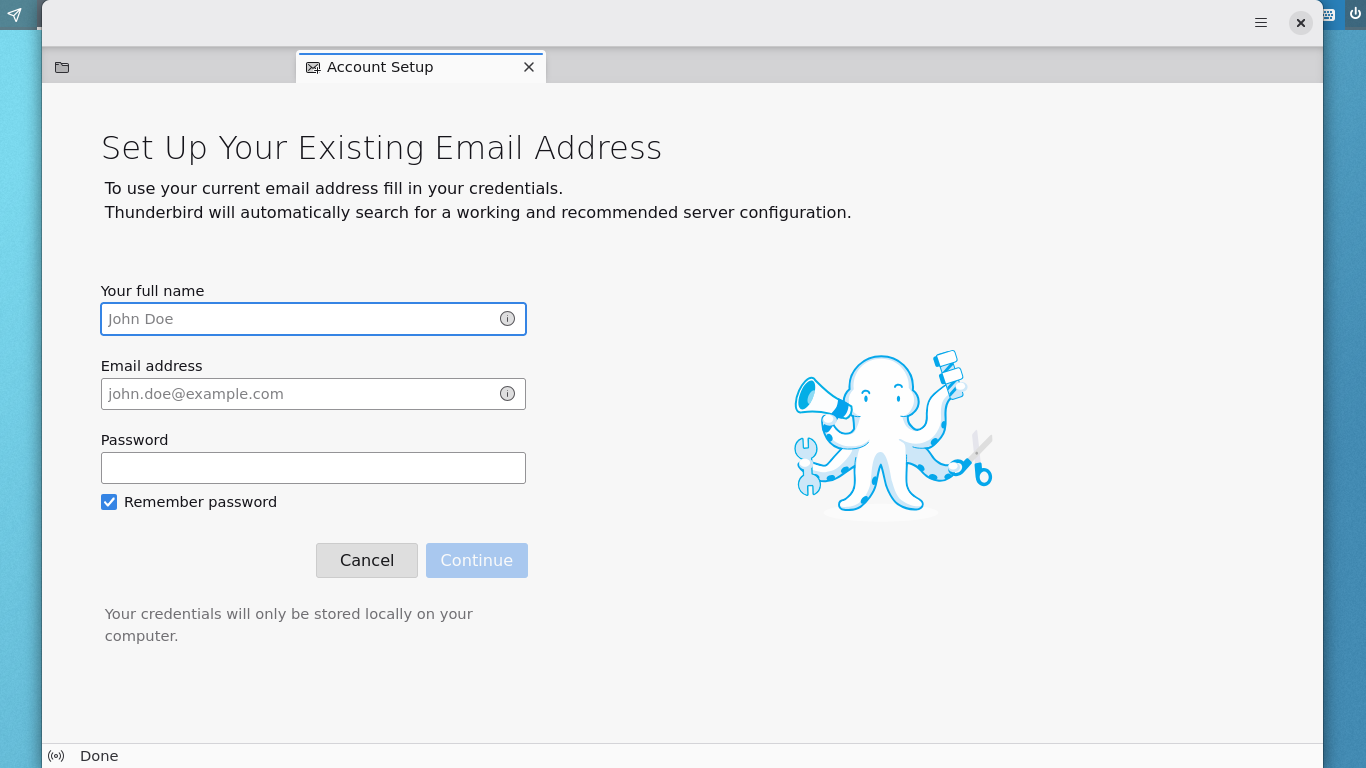The image size is (1366, 768).
Task: Focus the Your full name input field
Action: pyautogui.click(x=313, y=319)
